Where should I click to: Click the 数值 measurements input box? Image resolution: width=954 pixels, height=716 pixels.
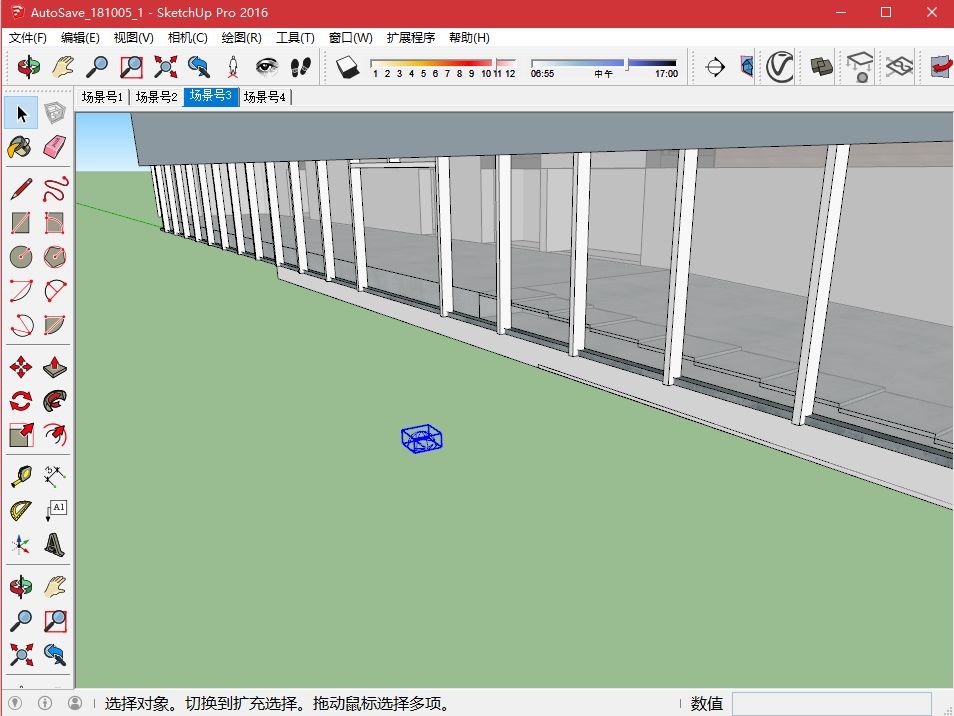coord(831,704)
